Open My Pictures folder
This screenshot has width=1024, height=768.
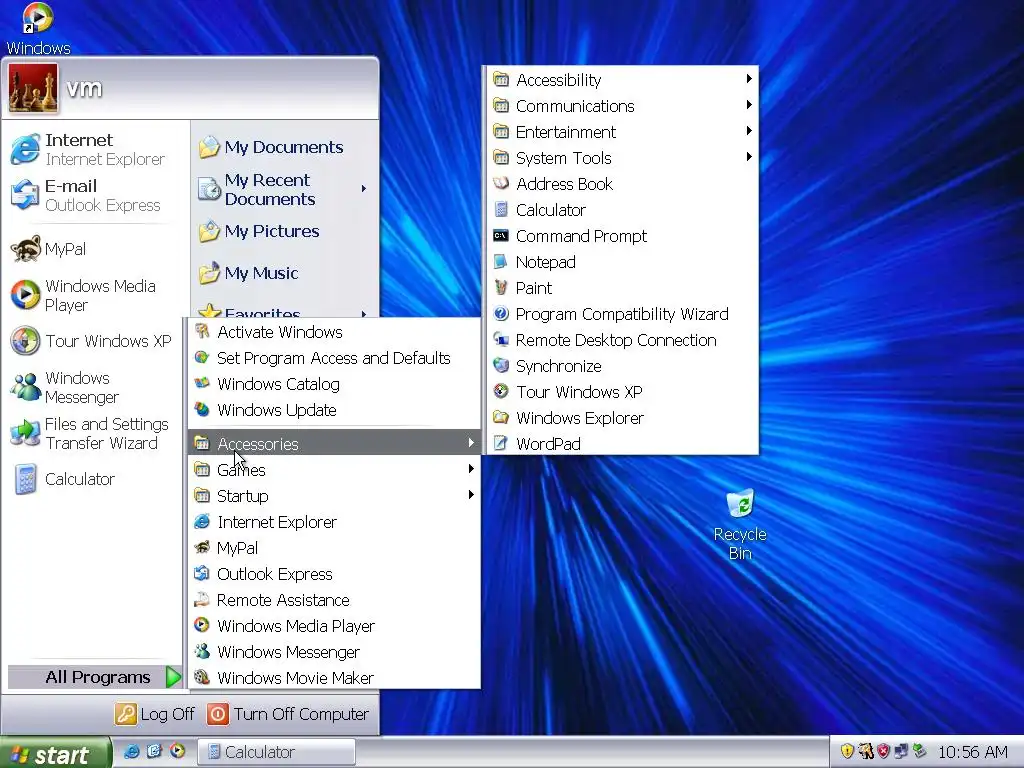coord(284,231)
